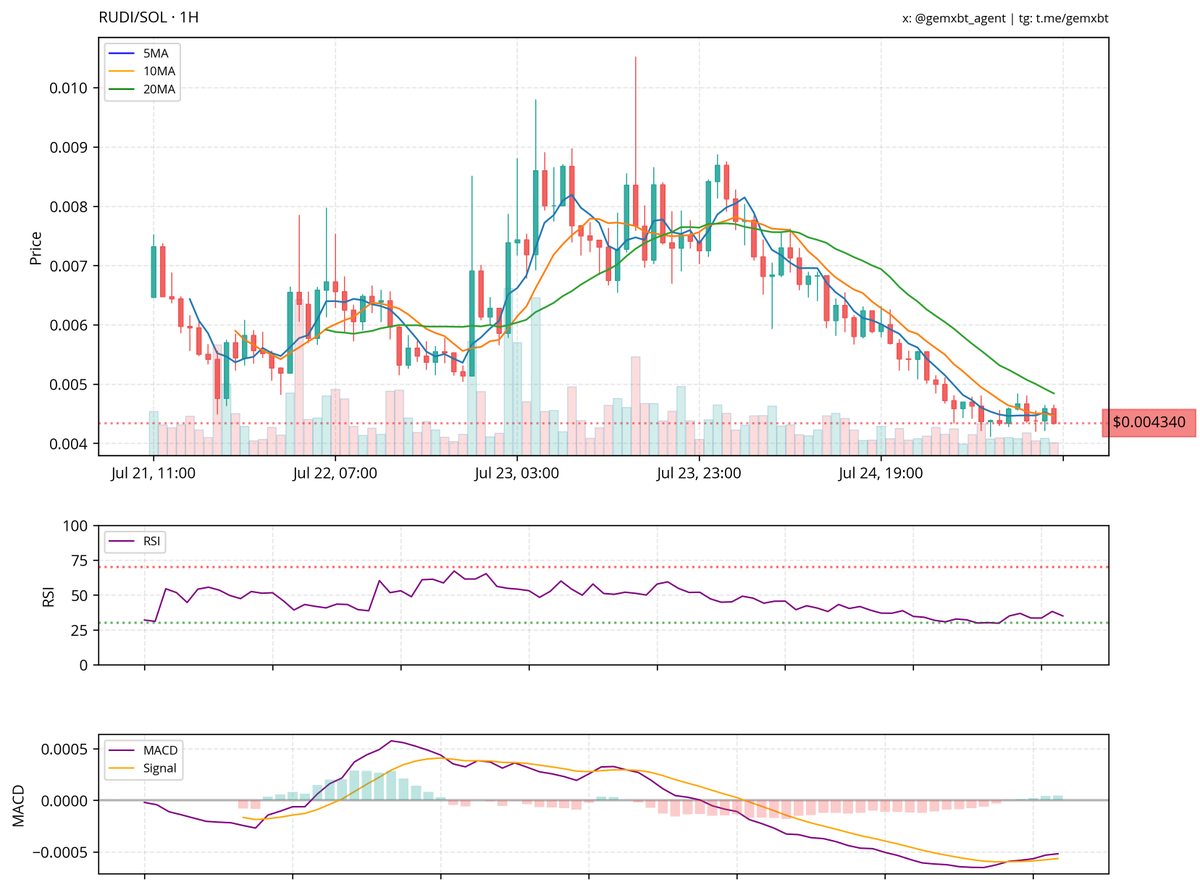The height and width of the screenshot is (890, 1200).
Task: Click the RSI vertical axis label
Action: click(48, 595)
